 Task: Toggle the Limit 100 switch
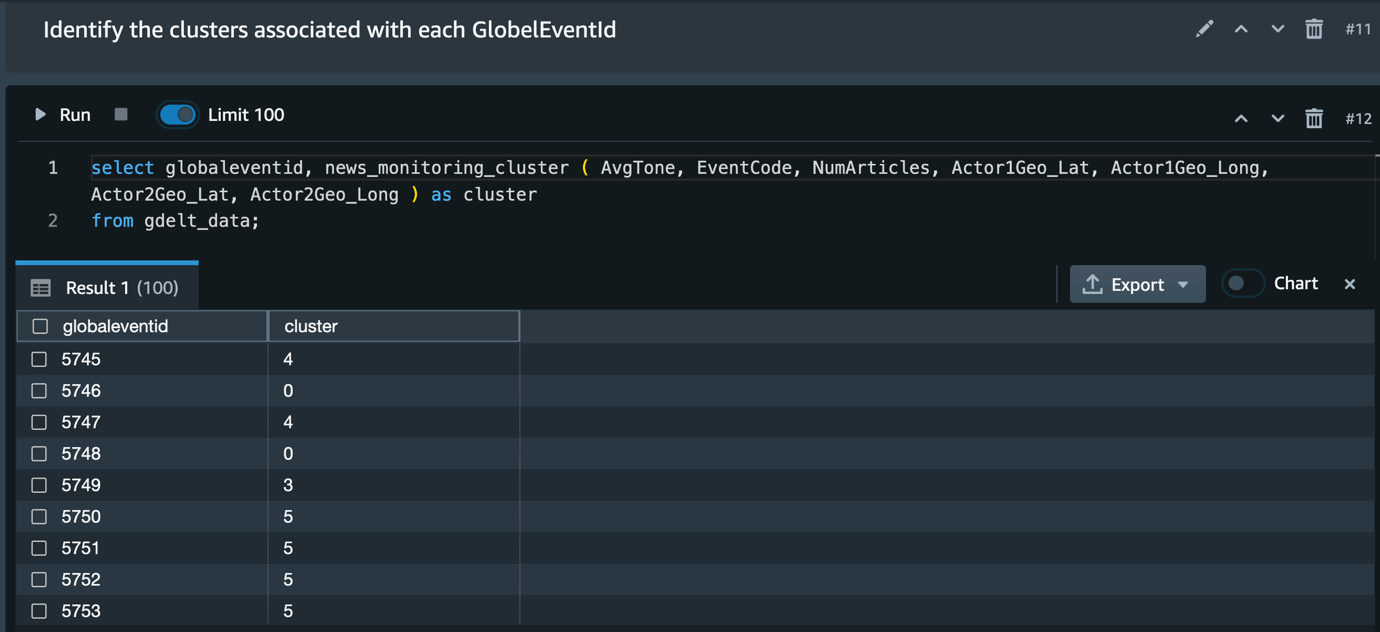point(177,115)
